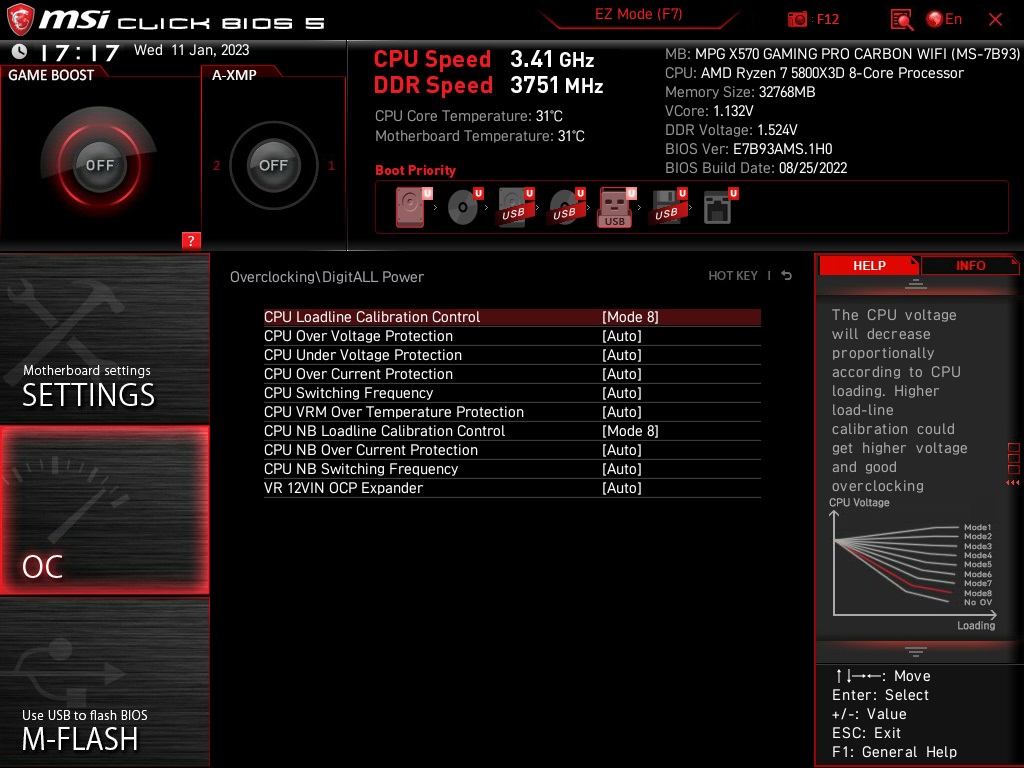Click the red question mark help icon
Screen dimensions: 1024x768
[x=191, y=240]
